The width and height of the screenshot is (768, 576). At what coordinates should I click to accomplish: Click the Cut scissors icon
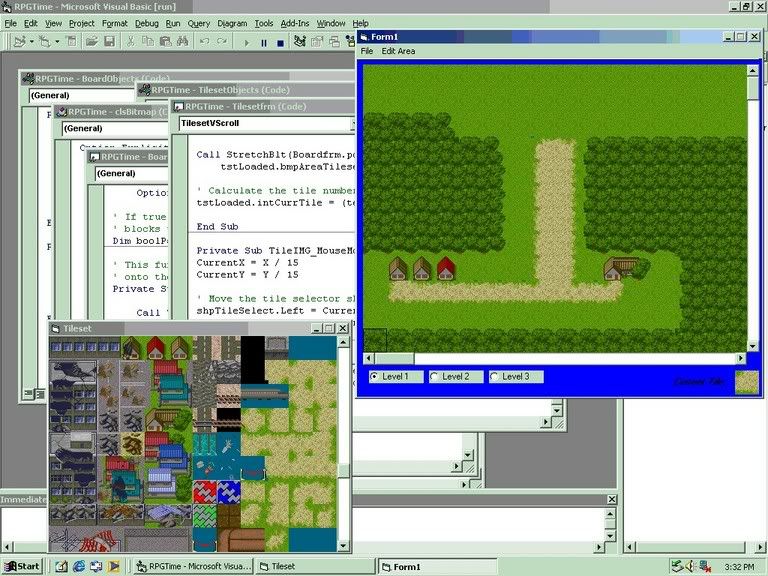coord(130,42)
